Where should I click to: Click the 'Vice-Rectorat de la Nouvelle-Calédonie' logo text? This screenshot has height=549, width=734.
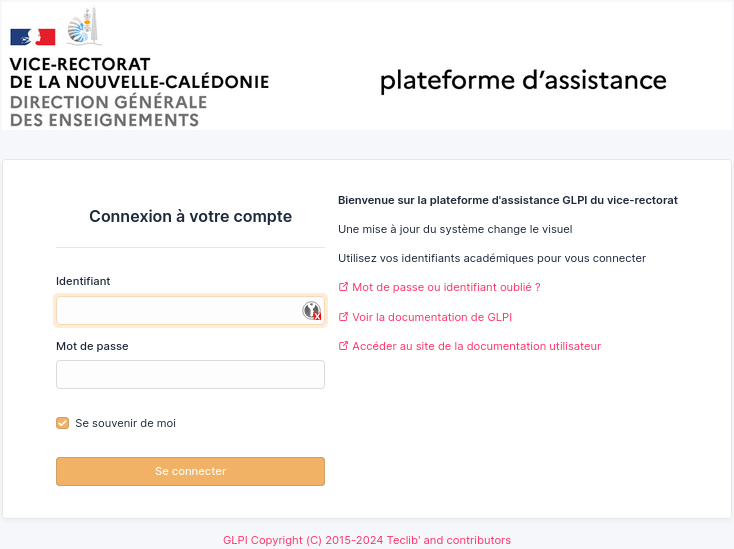139,73
